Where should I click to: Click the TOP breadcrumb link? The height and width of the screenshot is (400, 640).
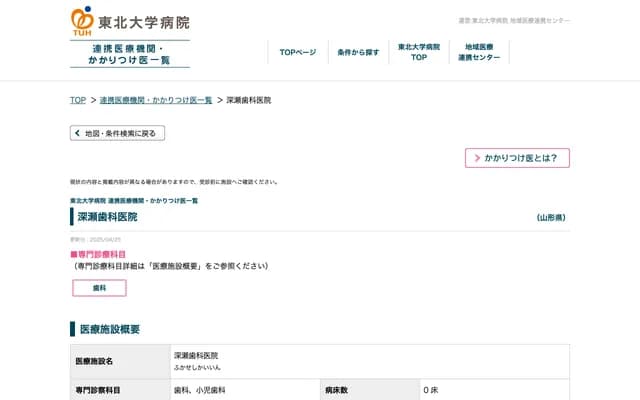click(77, 100)
